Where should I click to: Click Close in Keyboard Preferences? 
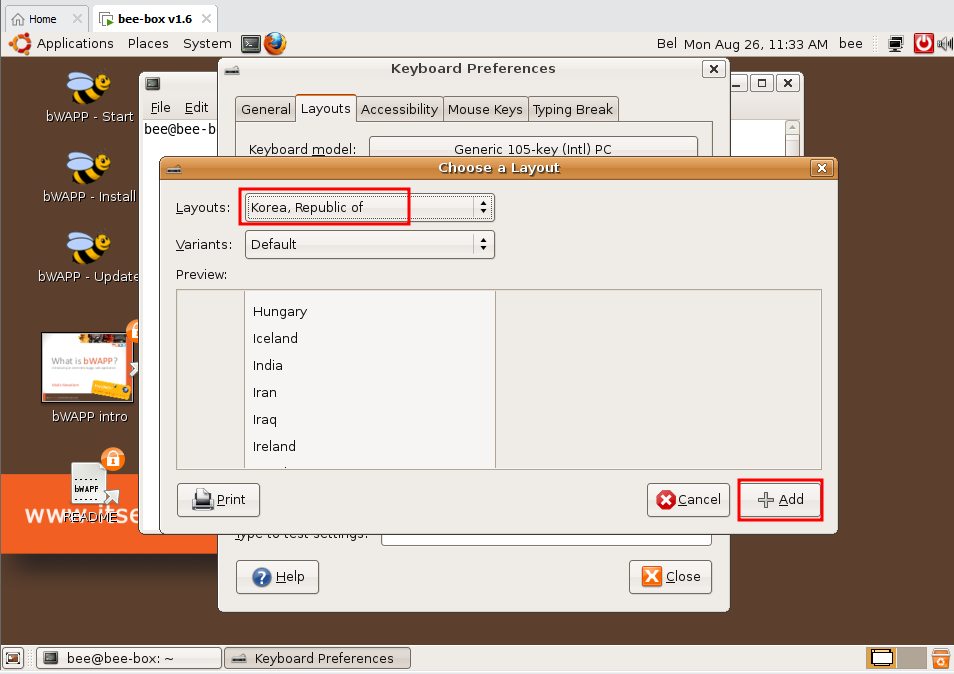(x=670, y=577)
